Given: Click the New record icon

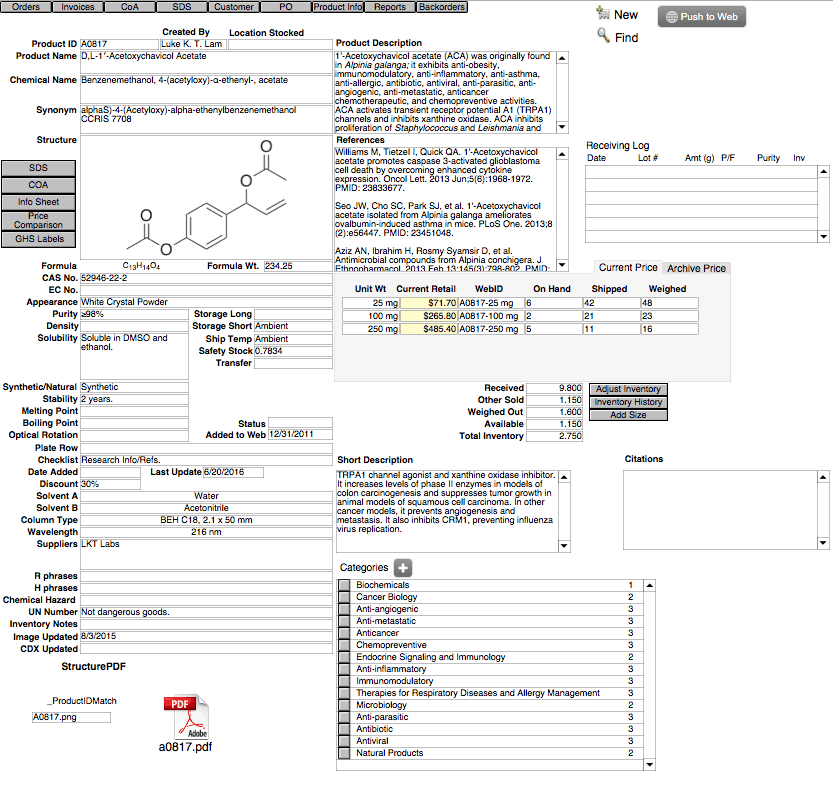Looking at the screenshot, I should point(602,13).
